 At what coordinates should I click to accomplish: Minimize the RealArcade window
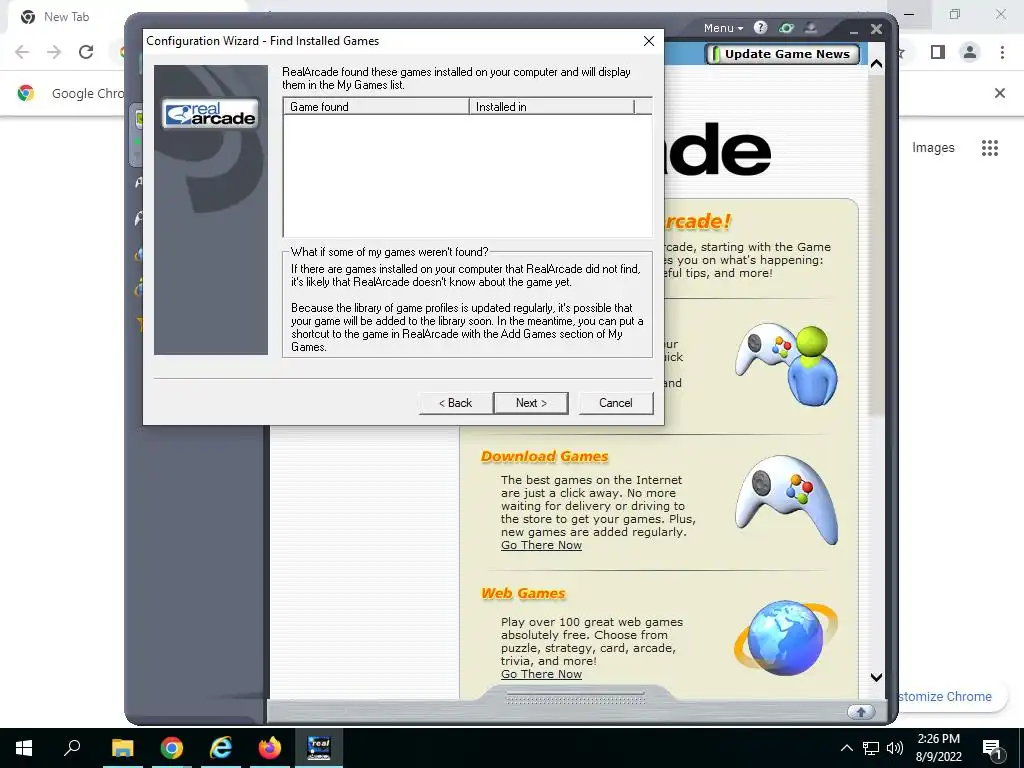(854, 30)
